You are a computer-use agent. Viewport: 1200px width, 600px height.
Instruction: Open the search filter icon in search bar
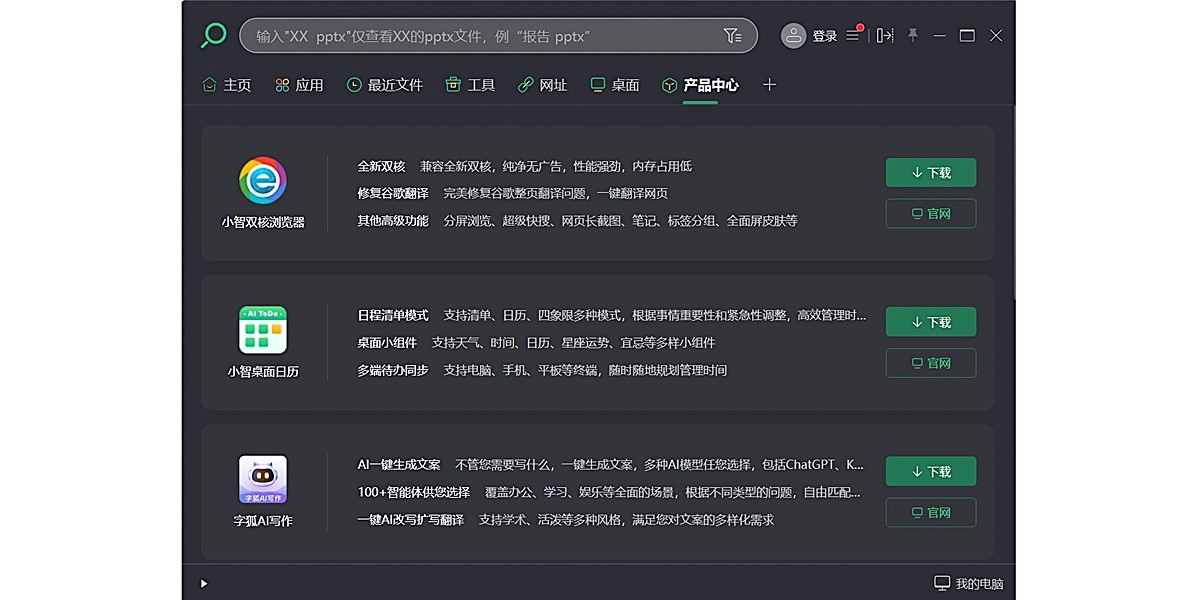(x=732, y=36)
